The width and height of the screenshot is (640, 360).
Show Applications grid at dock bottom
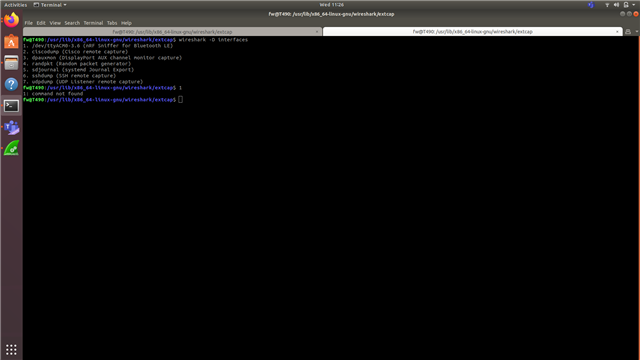point(11,349)
